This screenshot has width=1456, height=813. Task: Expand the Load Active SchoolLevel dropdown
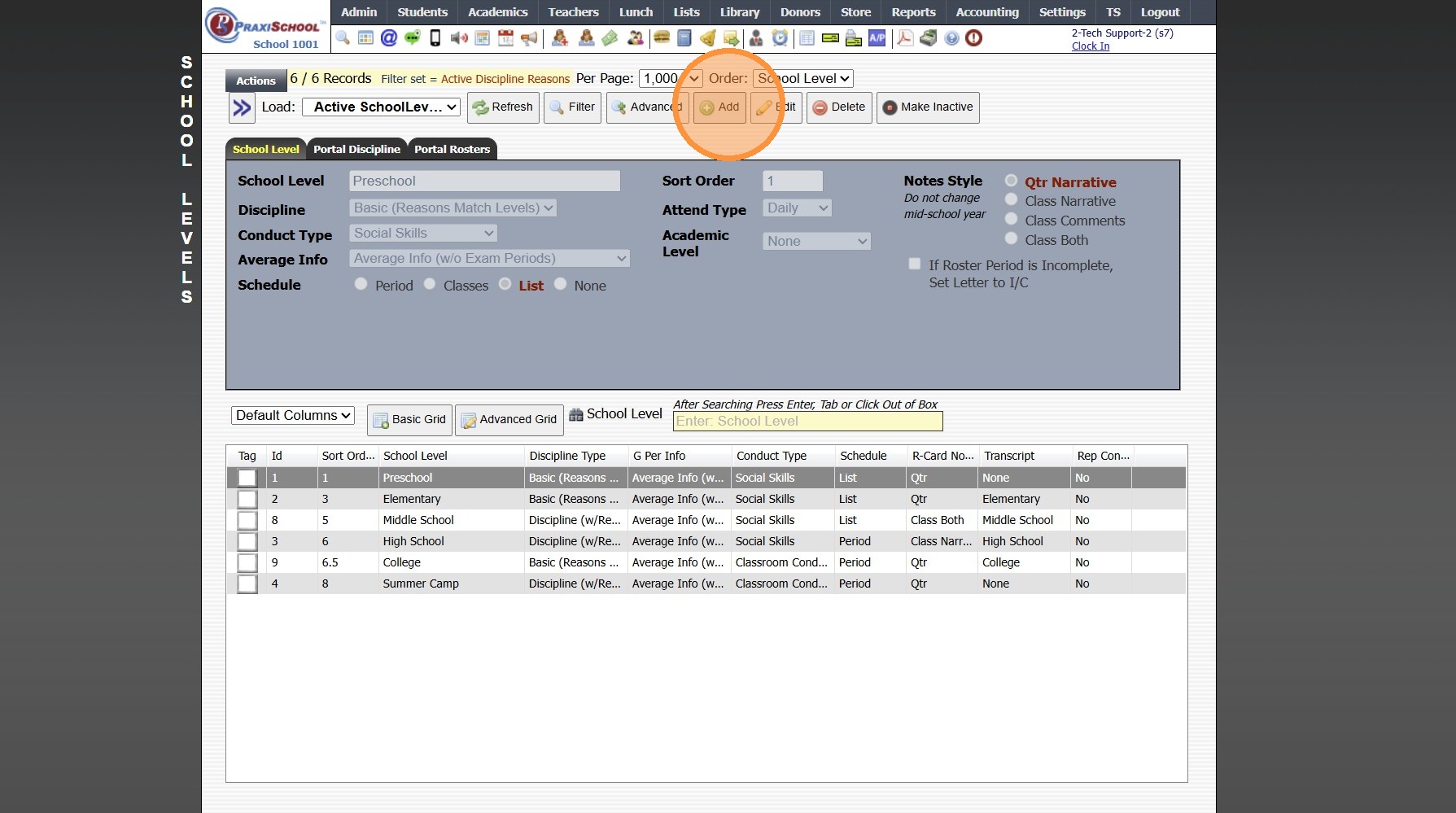coord(381,107)
